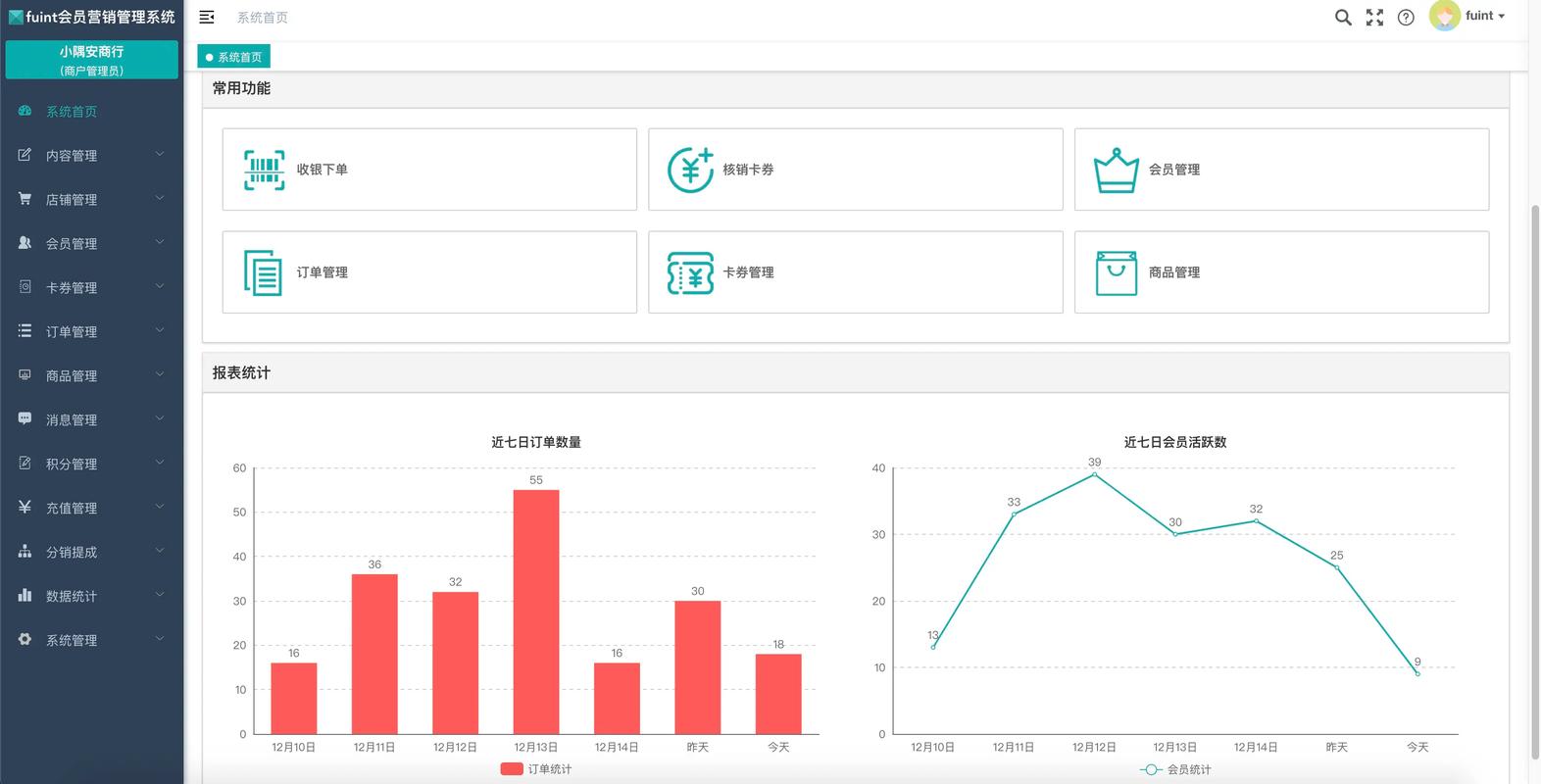Image resolution: width=1541 pixels, height=784 pixels.
Task: Click the fuint logo icon
Action: 16,17
